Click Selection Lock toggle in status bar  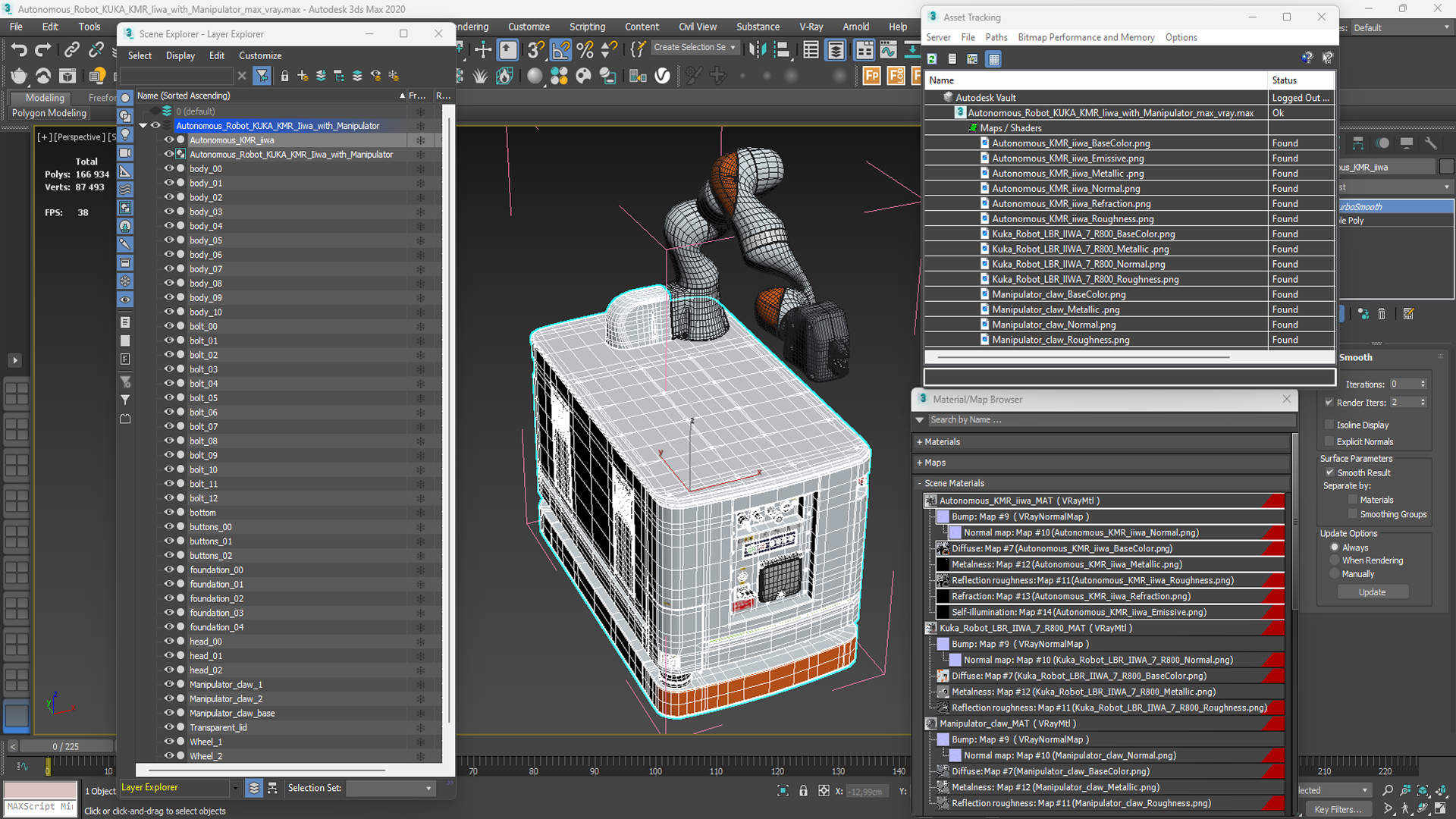(x=803, y=791)
